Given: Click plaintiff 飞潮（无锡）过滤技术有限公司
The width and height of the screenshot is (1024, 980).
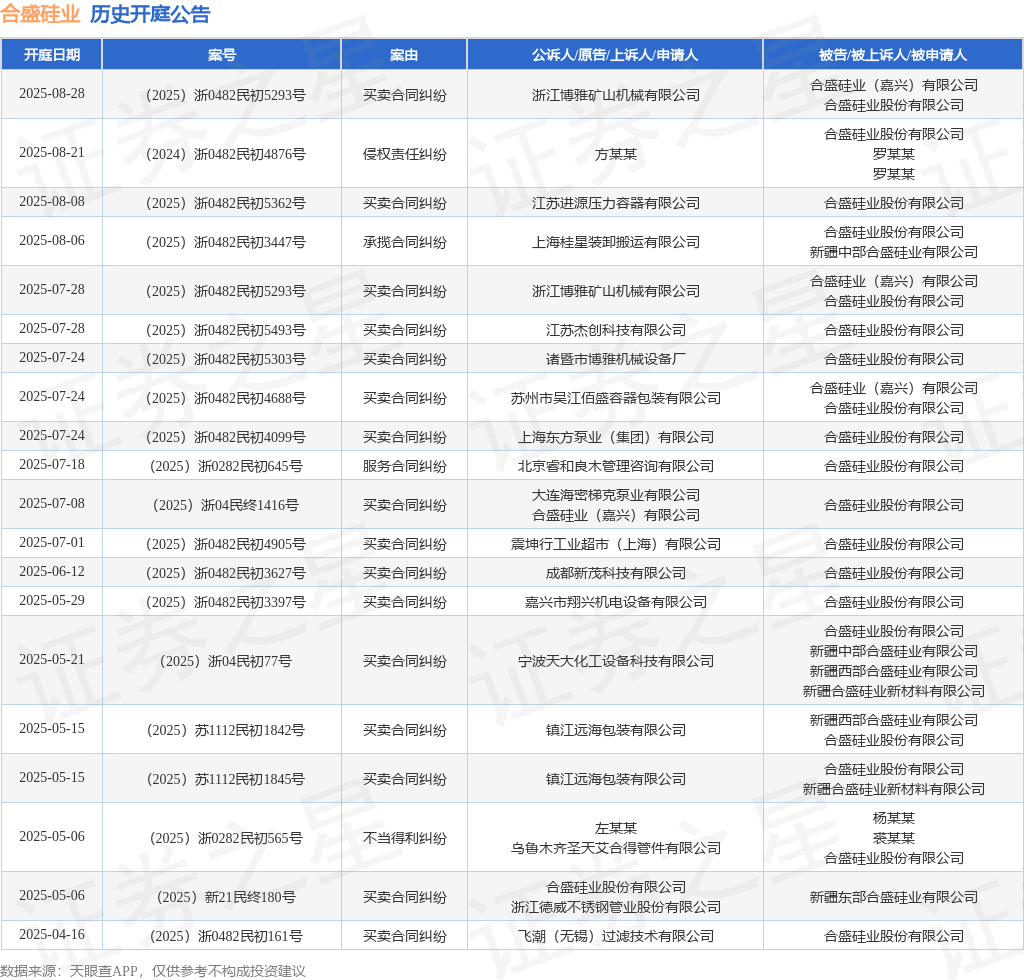Looking at the screenshot, I should [x=615, y=936].
